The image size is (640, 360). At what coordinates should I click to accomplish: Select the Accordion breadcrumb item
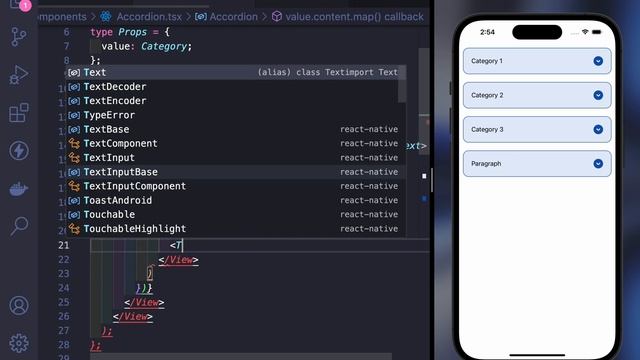[233, 17]
